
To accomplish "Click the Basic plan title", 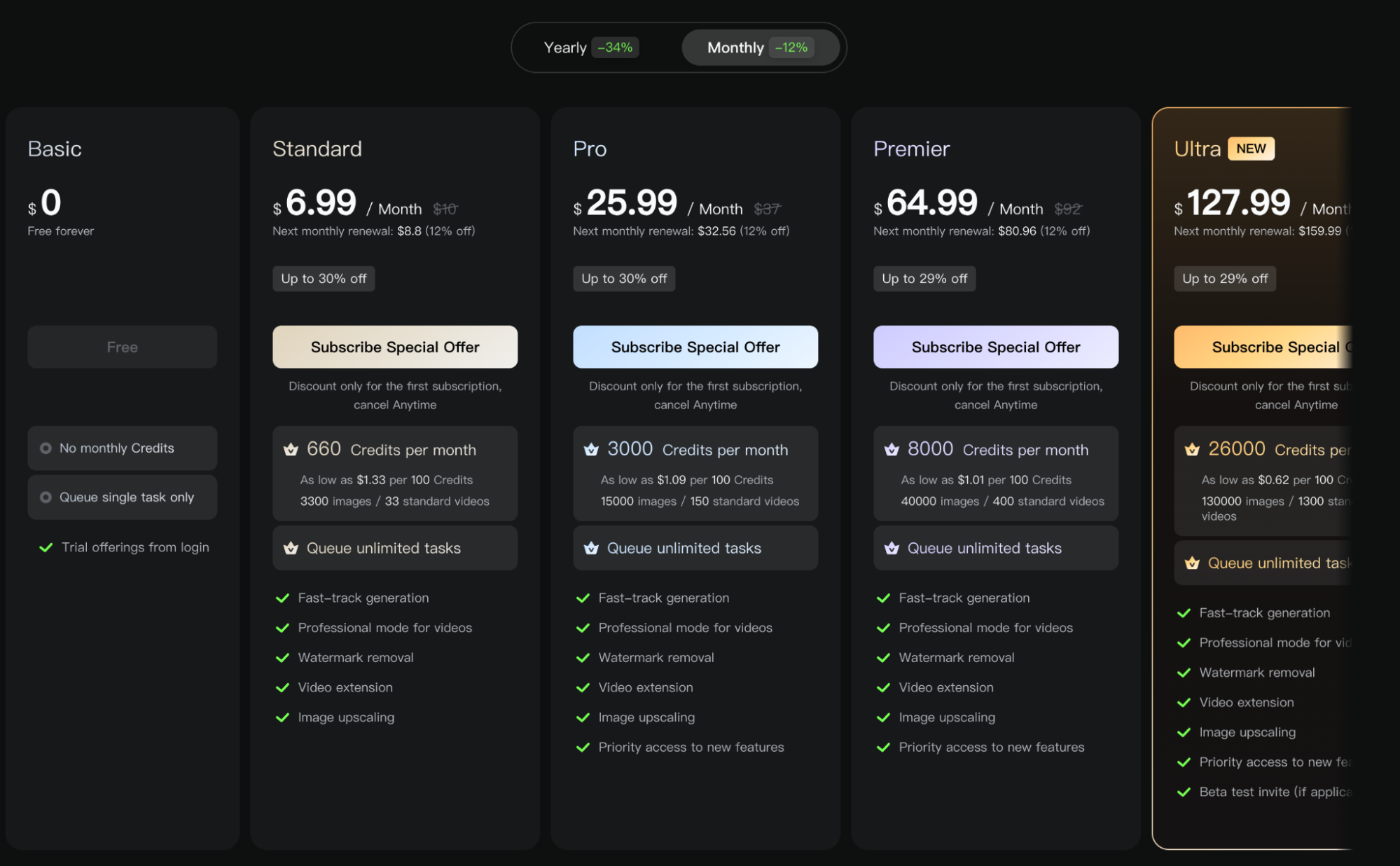I will (x=55, y=149).
